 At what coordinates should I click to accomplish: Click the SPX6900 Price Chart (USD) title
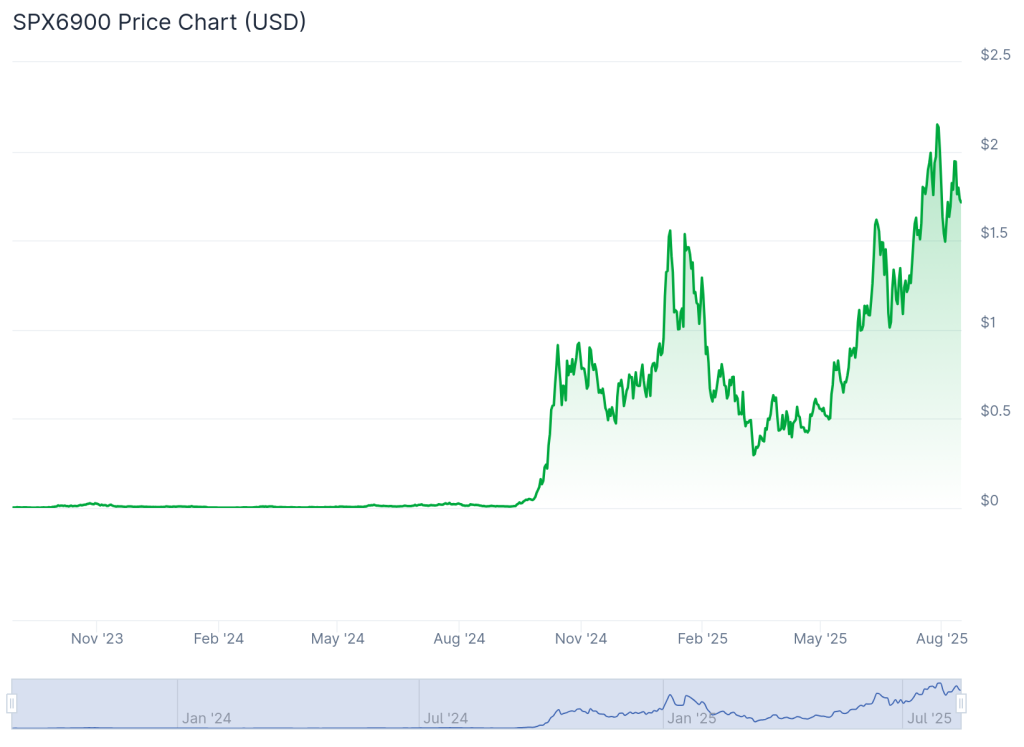pos(159,22)
